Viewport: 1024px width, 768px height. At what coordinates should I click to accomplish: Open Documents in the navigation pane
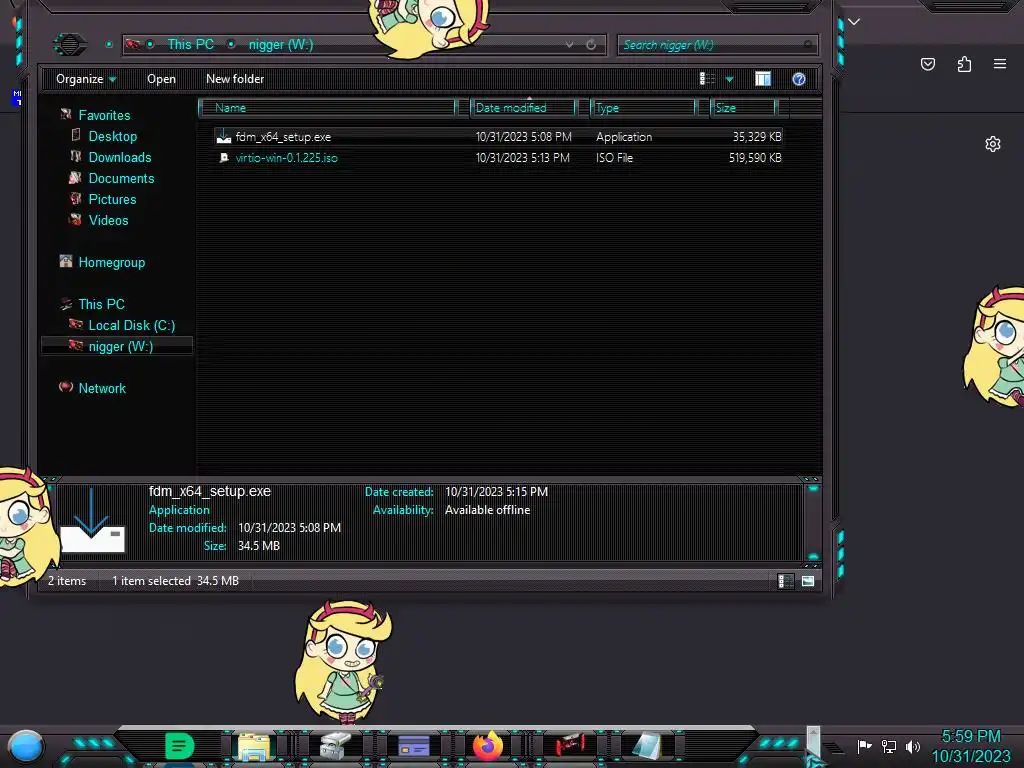[x=121, y=178]
